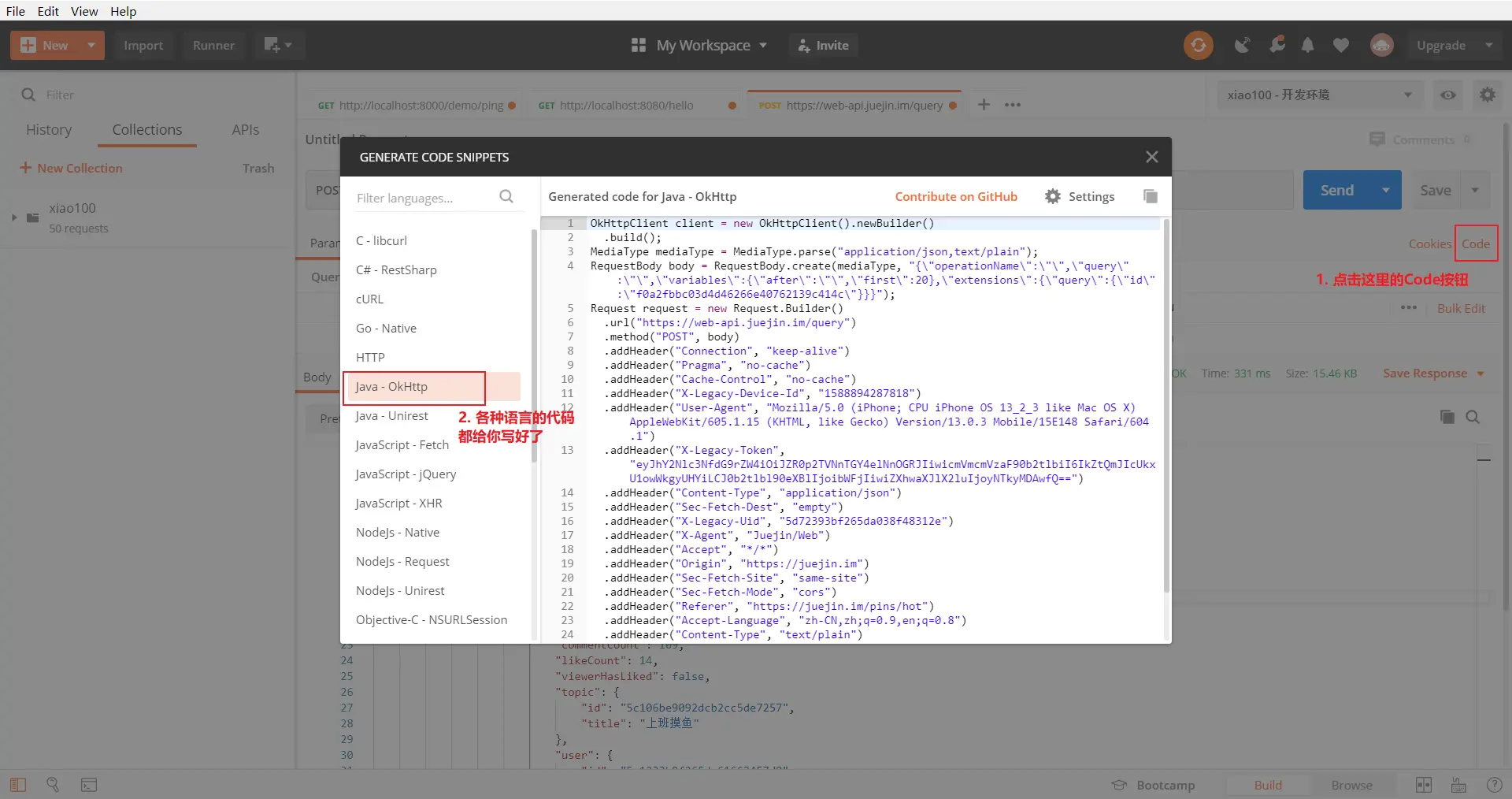Open the localhost:8000/demo/ping request tab

coord(417,105)
